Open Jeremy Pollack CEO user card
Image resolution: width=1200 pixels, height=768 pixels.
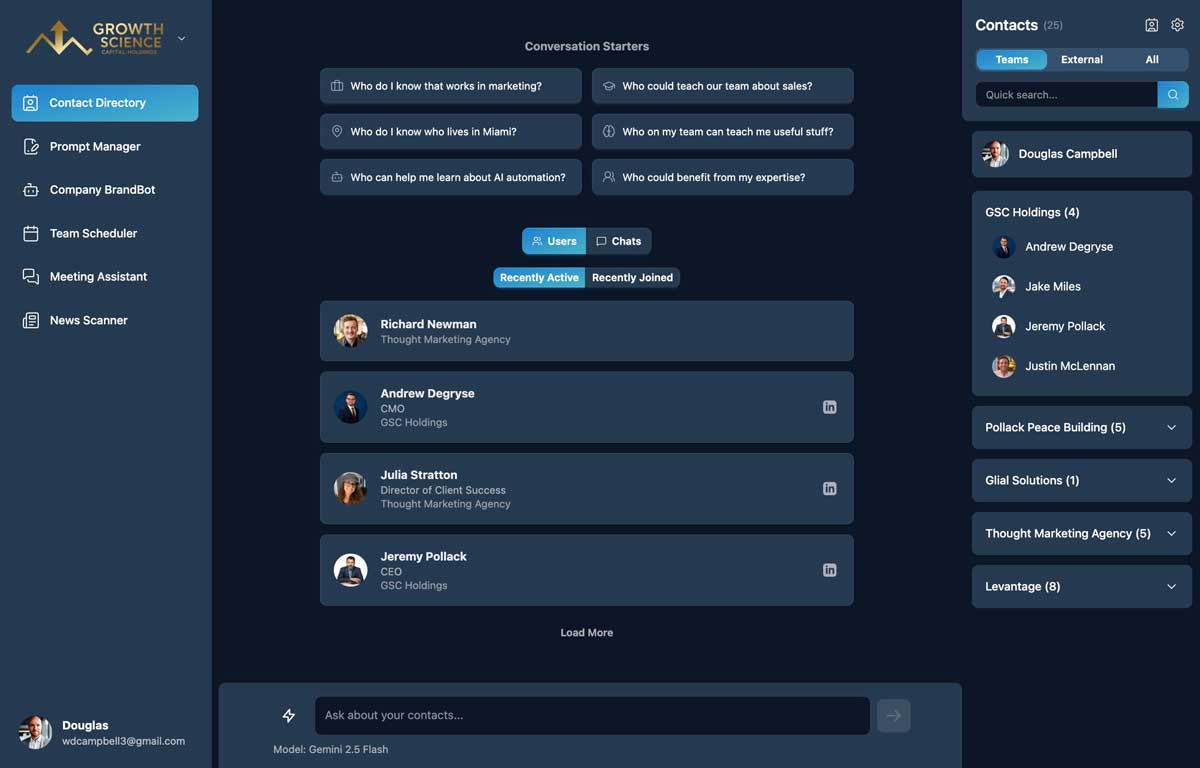coord(587,570)
